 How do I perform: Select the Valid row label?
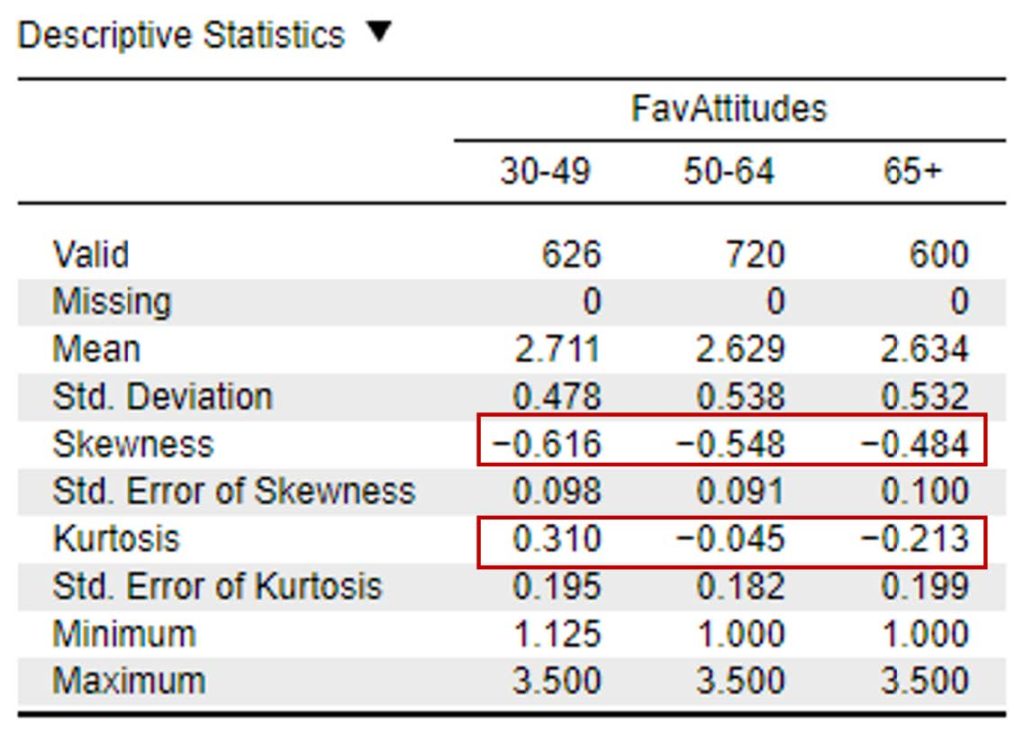[x=90, y=254]
